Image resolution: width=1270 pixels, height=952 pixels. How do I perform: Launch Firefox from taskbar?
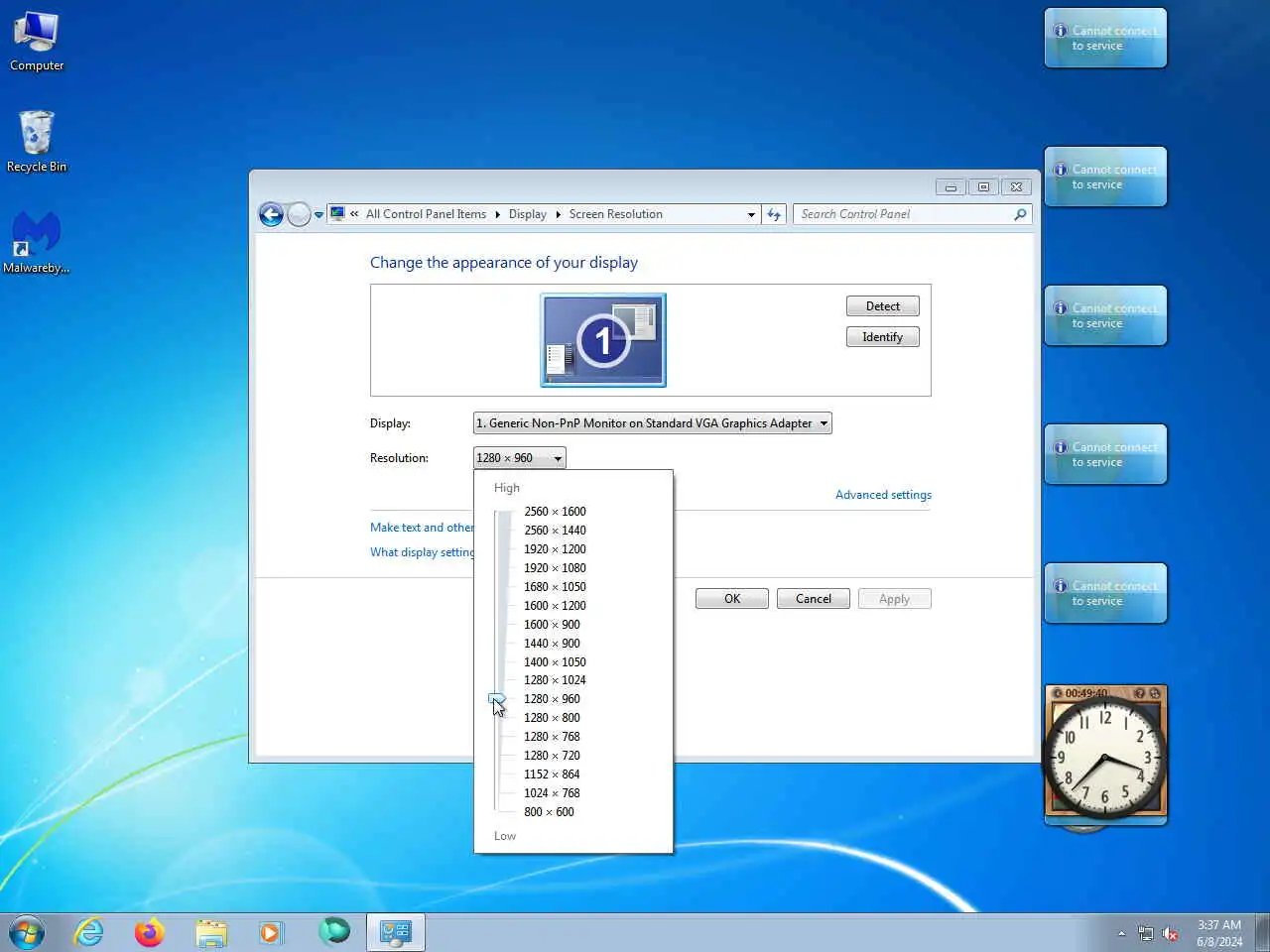(x=150, y=932)
